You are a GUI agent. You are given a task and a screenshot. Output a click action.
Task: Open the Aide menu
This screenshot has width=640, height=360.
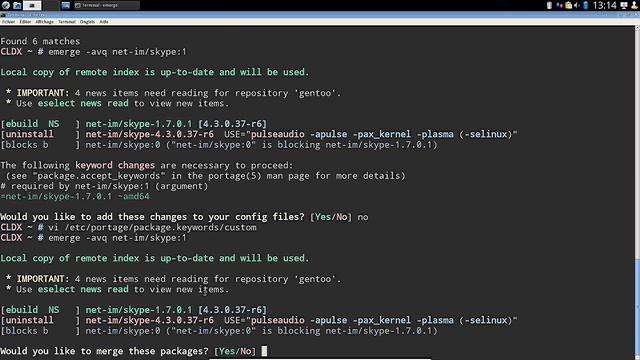(104, 22)
